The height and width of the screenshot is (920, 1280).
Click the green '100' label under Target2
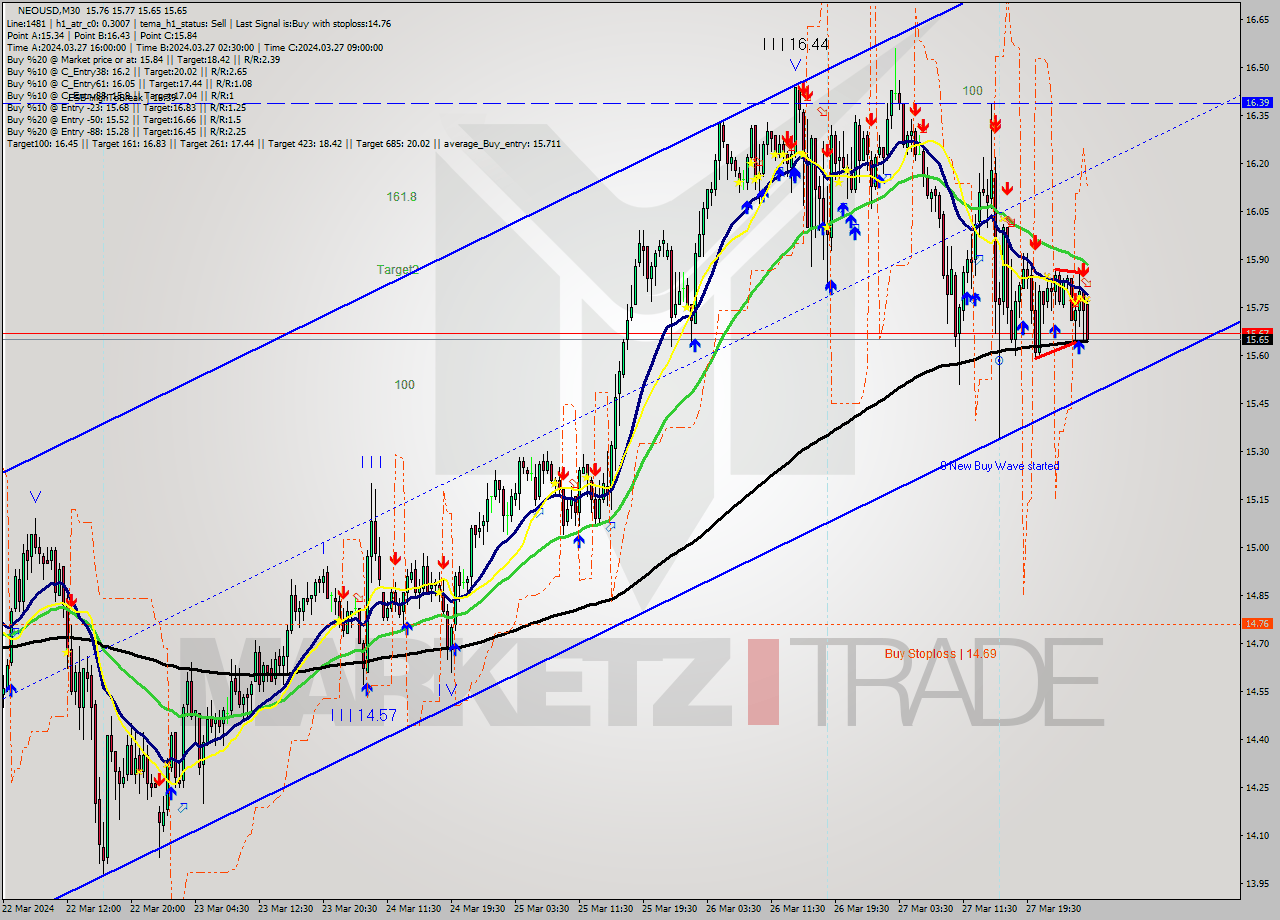(404, 385)
